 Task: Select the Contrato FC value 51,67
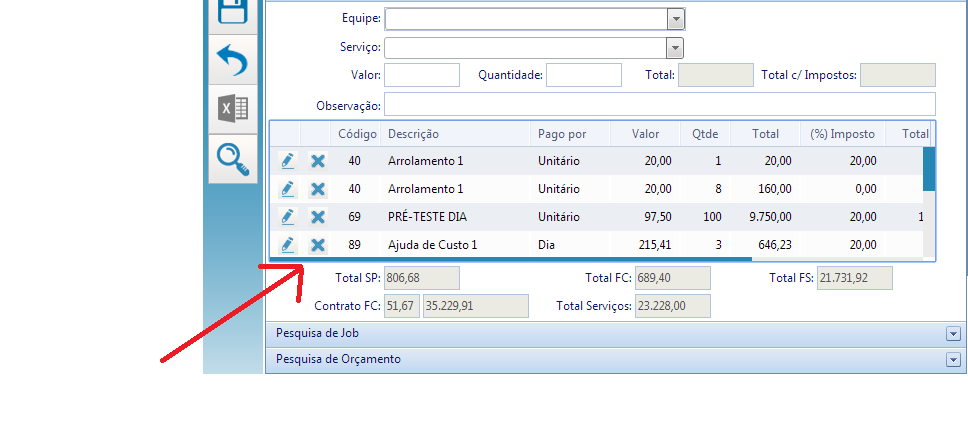[x=402, y=306]
